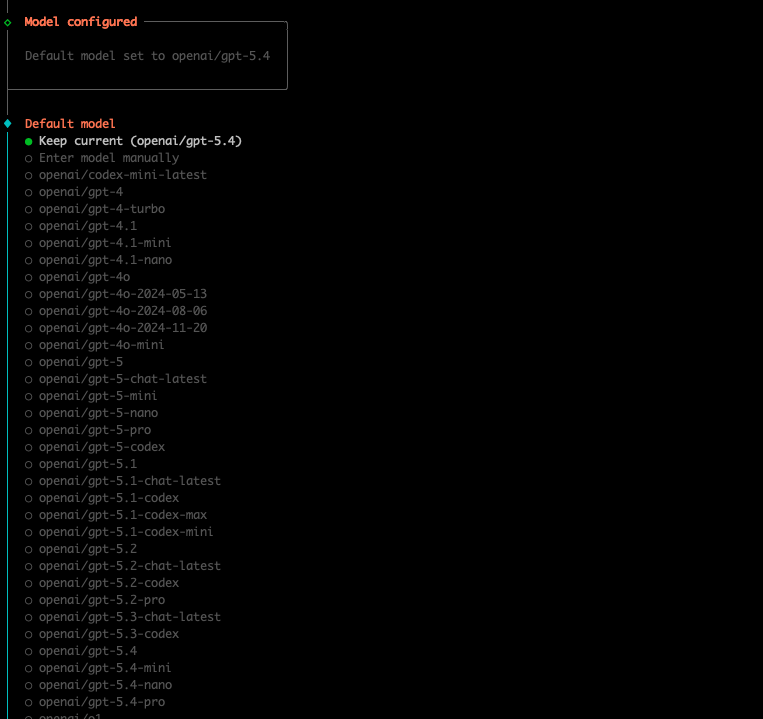Viewport: 763px width, 719px height.
Task: Choose openai/gpt-4.1-nano as default
Action: coord(105,260)
